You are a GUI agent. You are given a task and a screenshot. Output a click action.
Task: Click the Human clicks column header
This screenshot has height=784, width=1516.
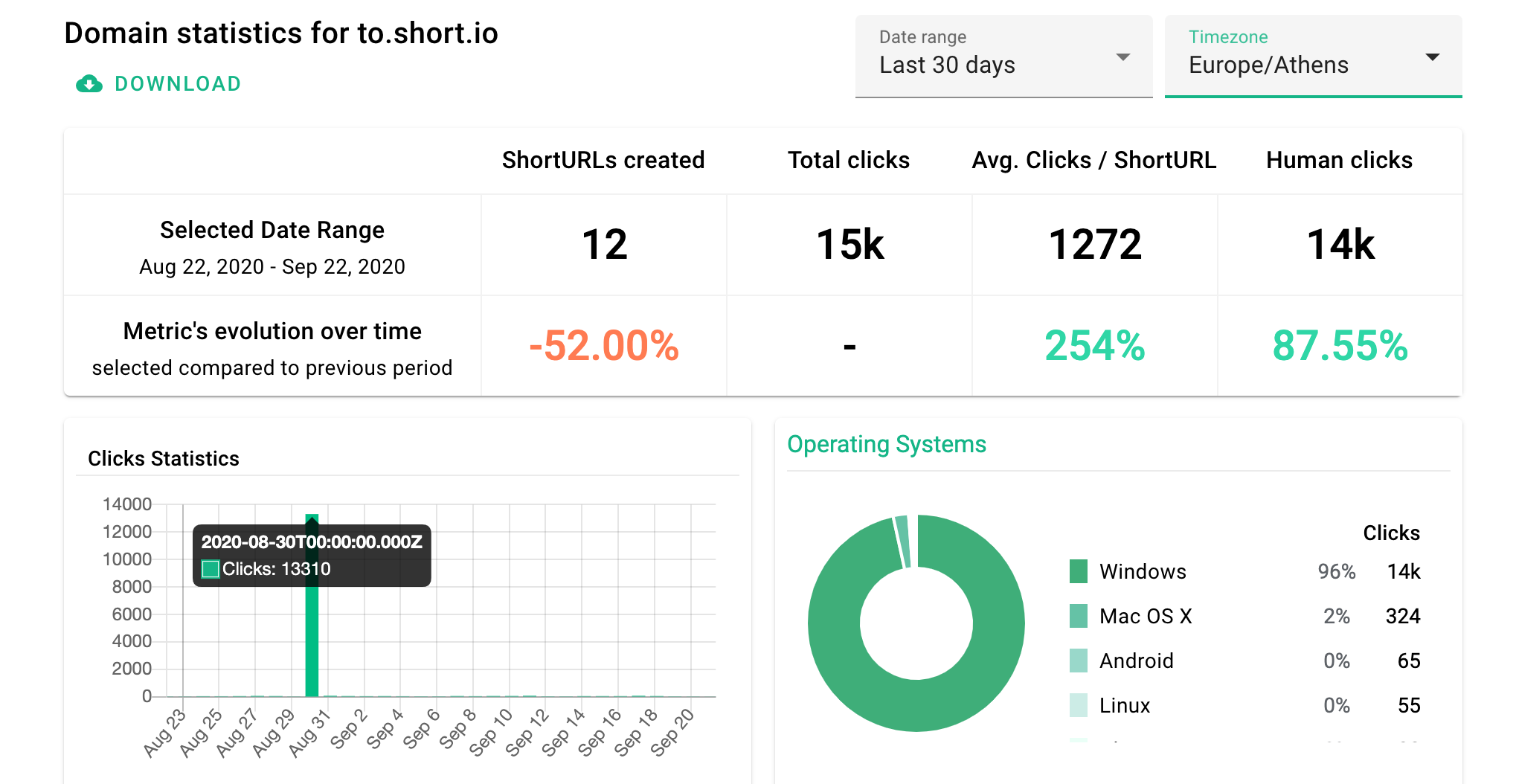coord(1339,160)
